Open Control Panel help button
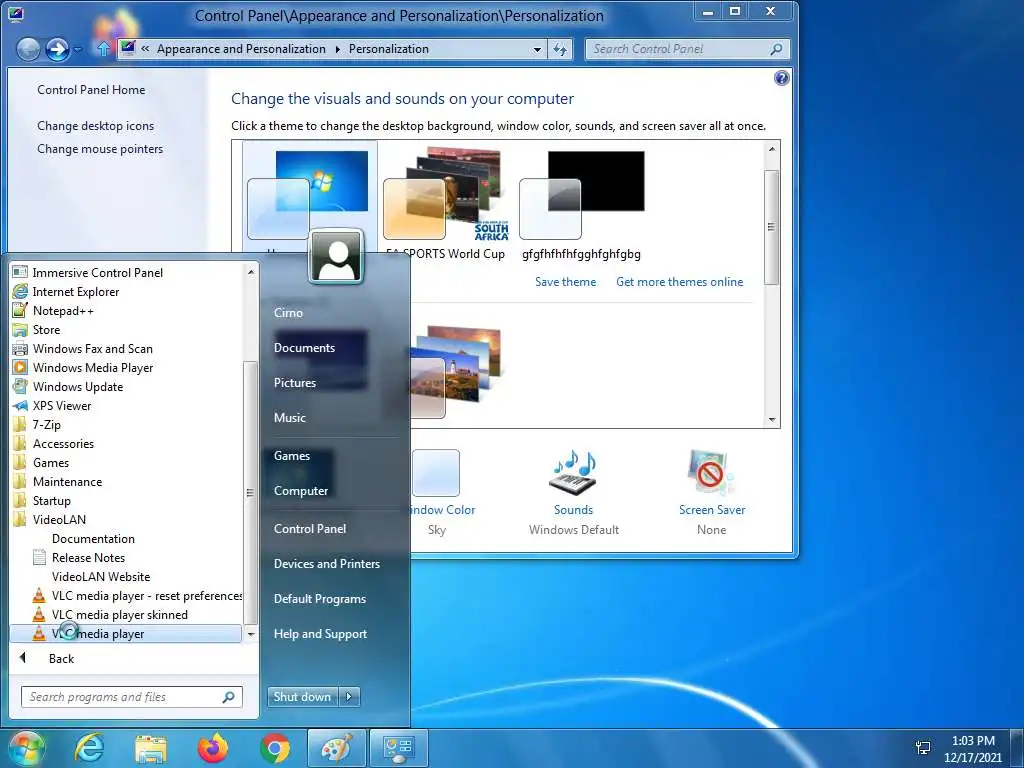1024x768 pixels. [781, 78]
